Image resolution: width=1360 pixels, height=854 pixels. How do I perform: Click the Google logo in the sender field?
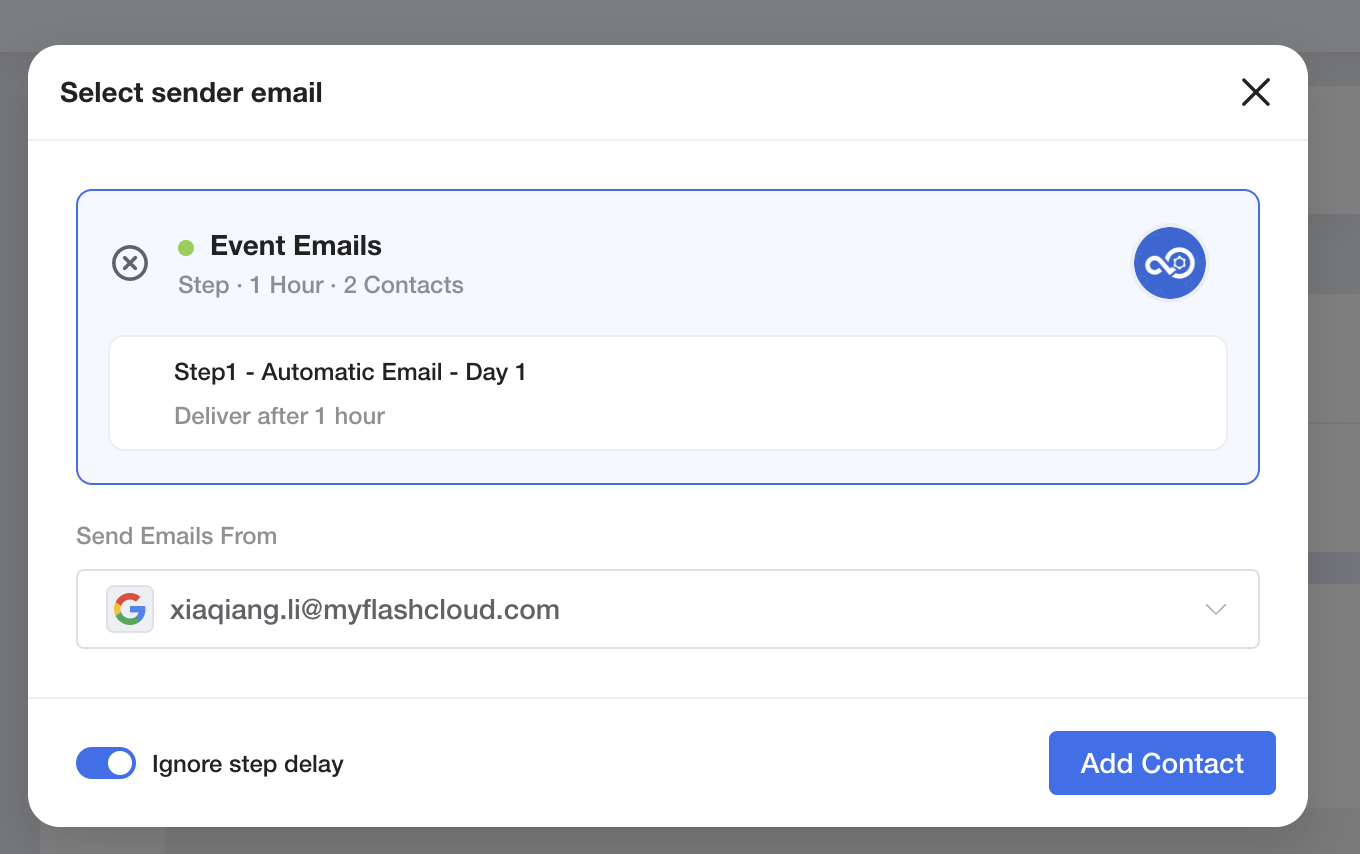tap(130, 609)
